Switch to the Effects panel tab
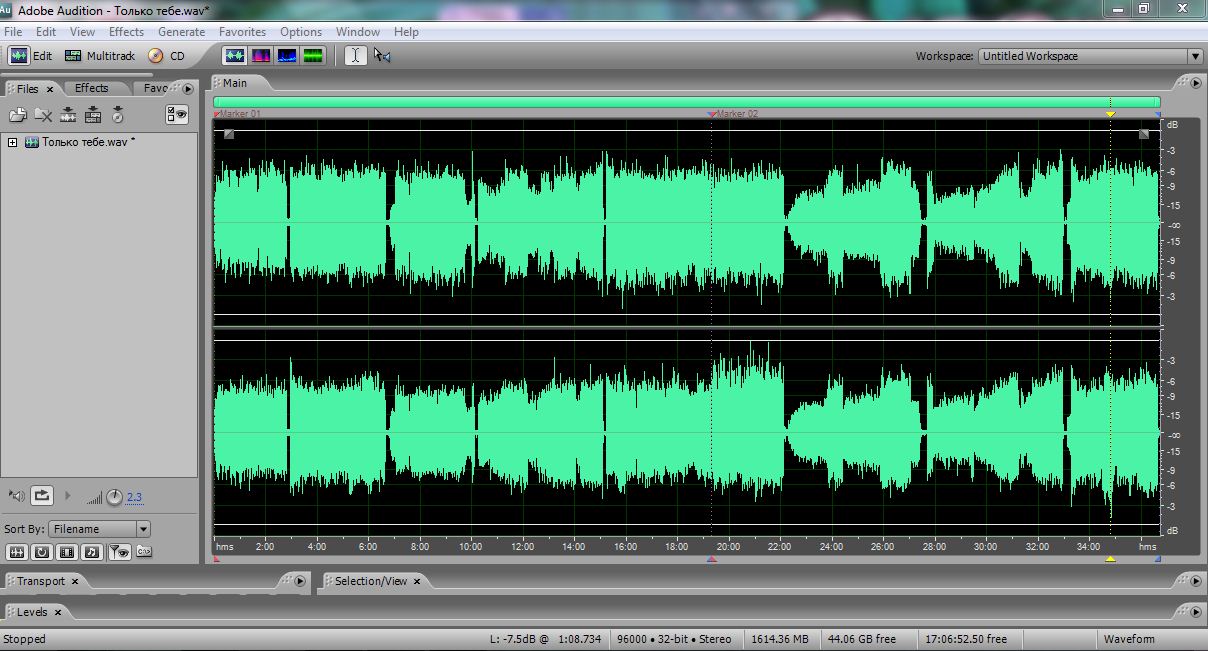Image resolution: width=1208 pixels, height=651 pixels. click(91, 88)
